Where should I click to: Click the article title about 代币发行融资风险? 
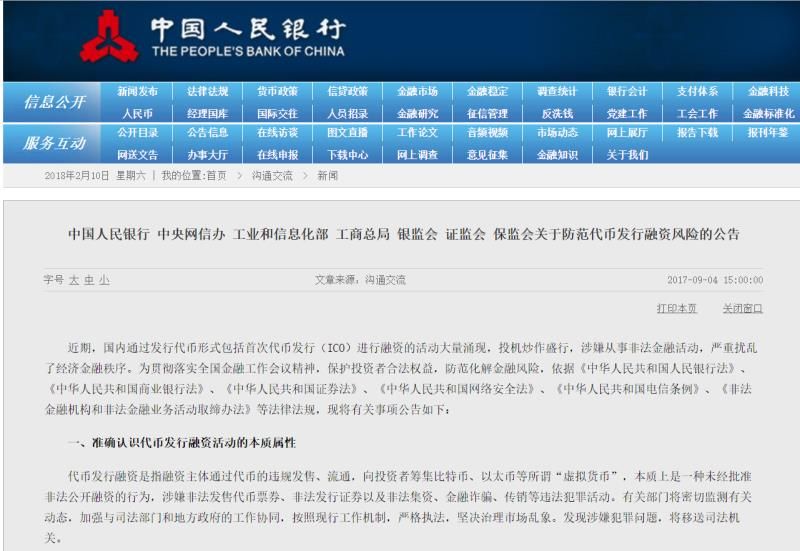click(404, 234)
